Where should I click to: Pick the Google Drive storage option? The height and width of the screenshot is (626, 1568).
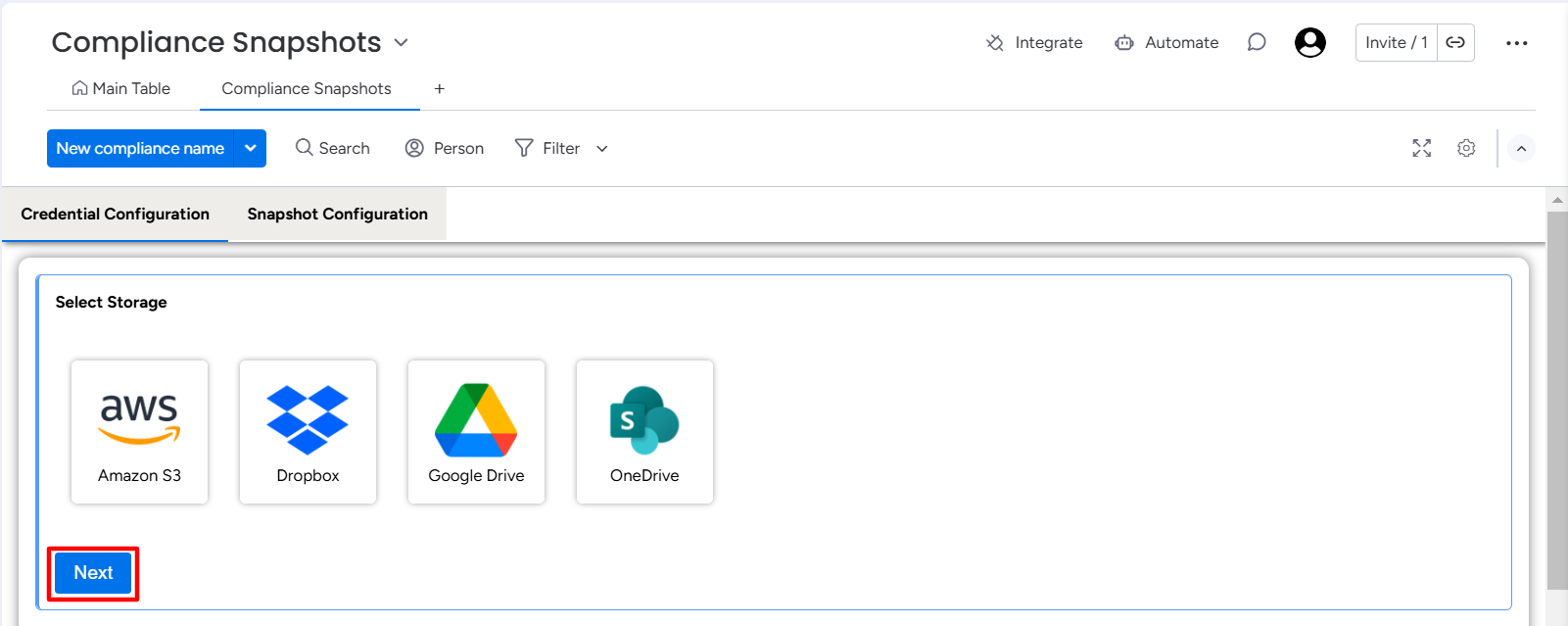[476, 432]
